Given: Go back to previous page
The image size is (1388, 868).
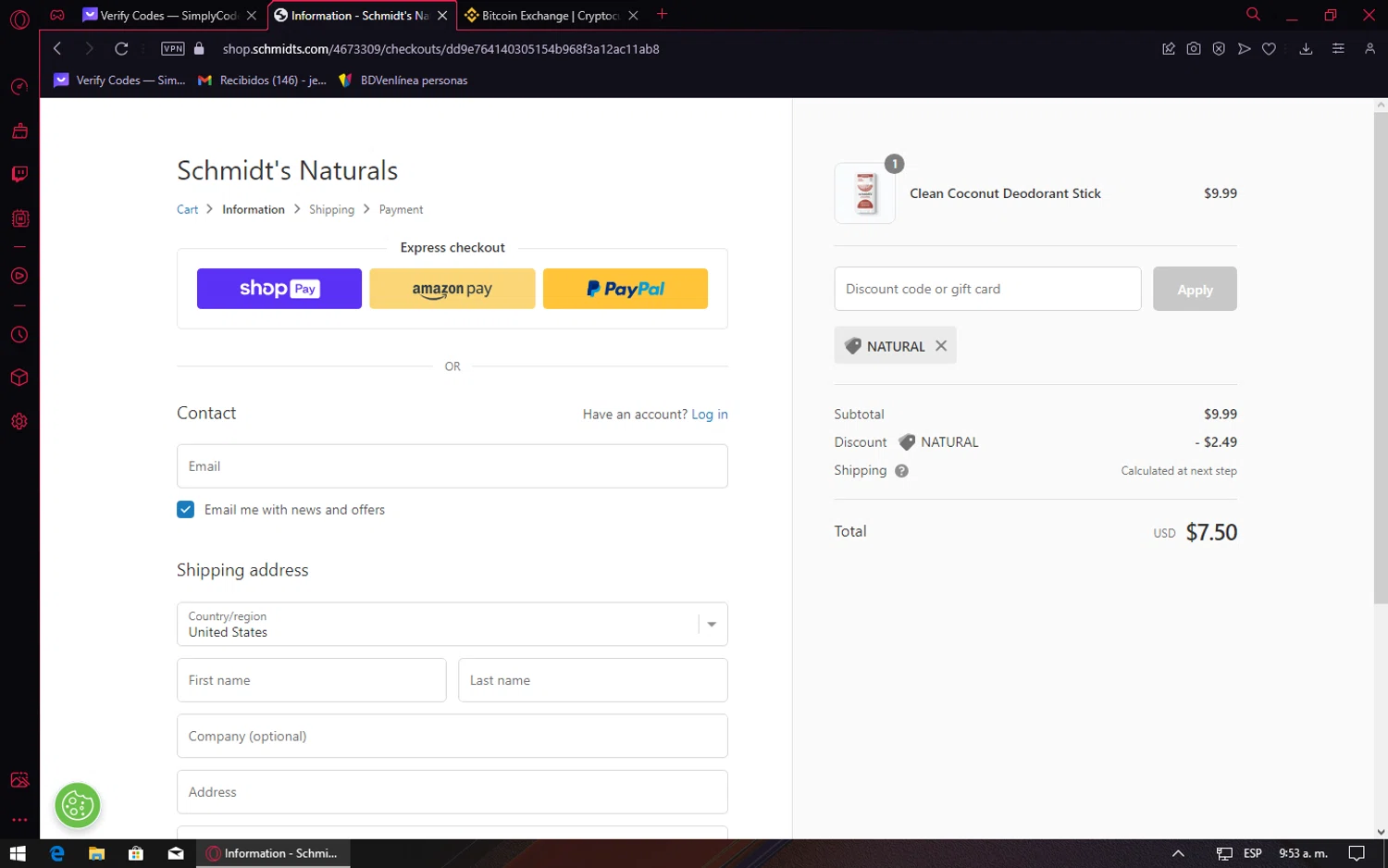Looking at the screenshot, I should click(x=57, y=49).
